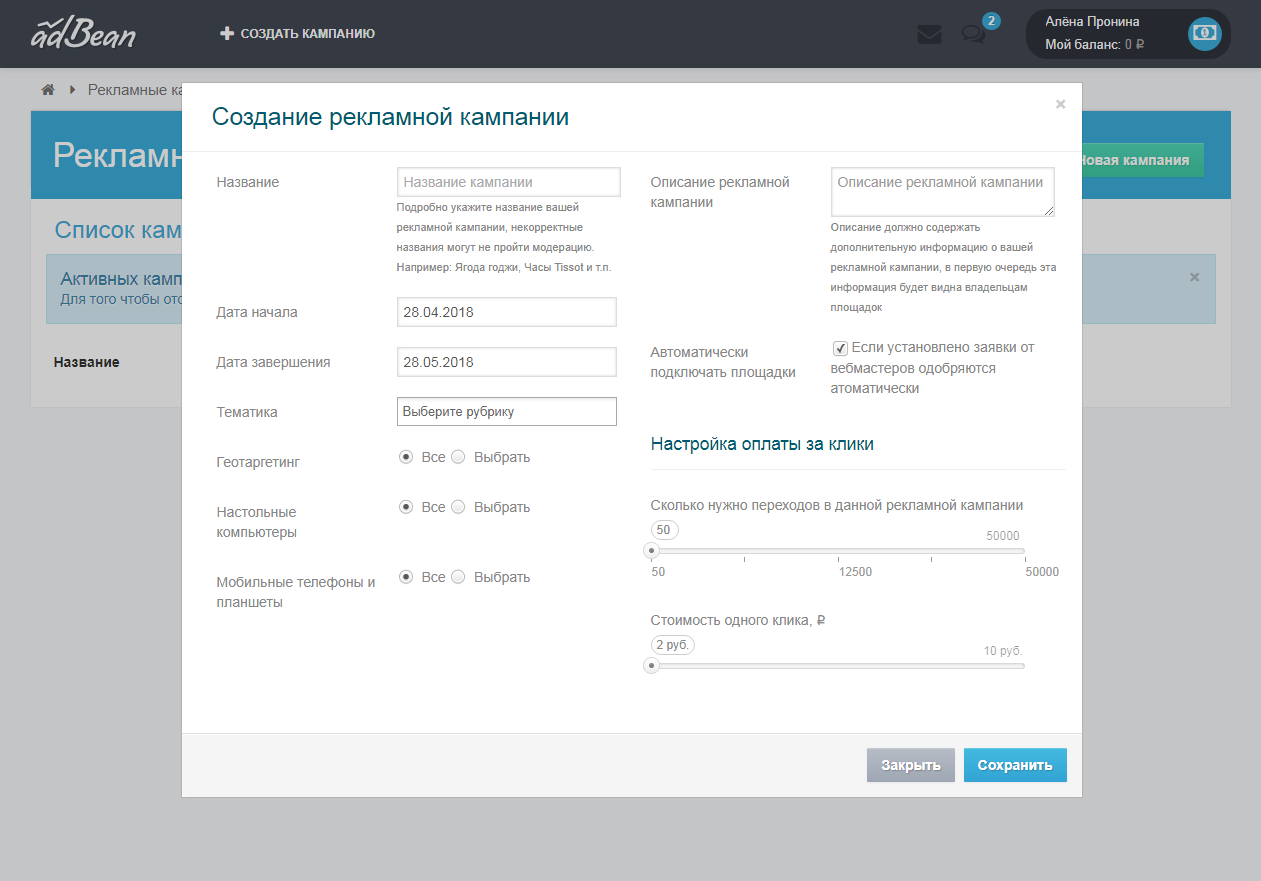Click the Название campaign name field
This screenshot has height=881, width=1261.
509,182
